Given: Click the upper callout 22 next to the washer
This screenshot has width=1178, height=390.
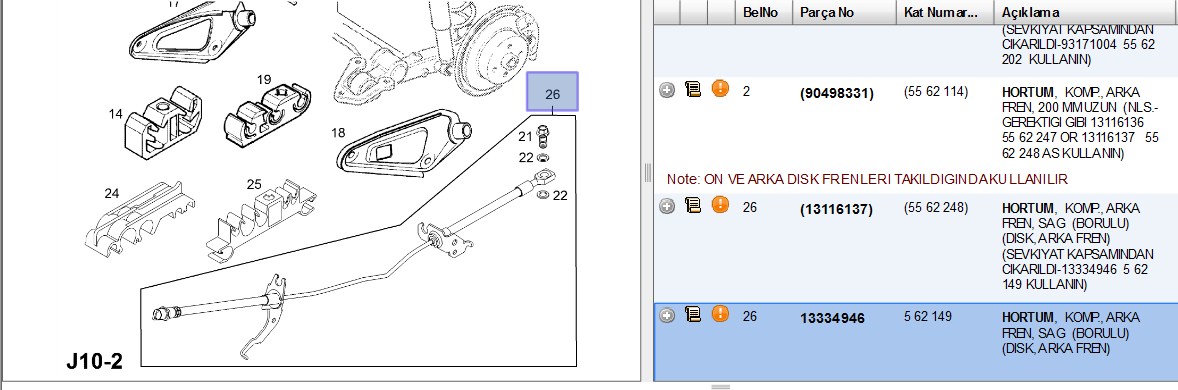Looking at the screenshot, I should pyautogui.click(x=525, y=157).
